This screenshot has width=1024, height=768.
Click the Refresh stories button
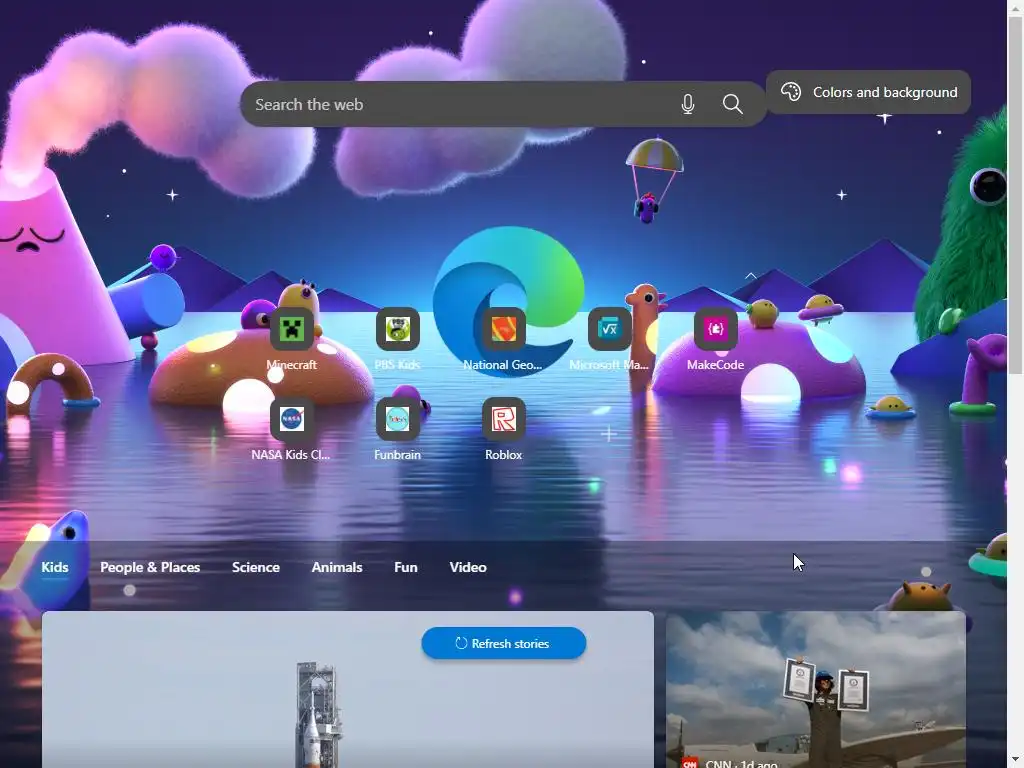tap(504, 643)
